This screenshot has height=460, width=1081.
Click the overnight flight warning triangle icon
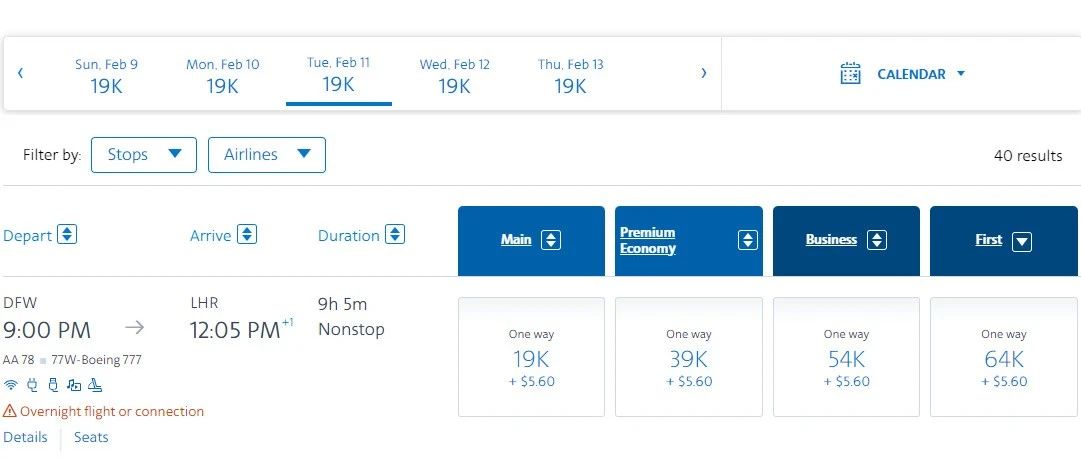10,411
